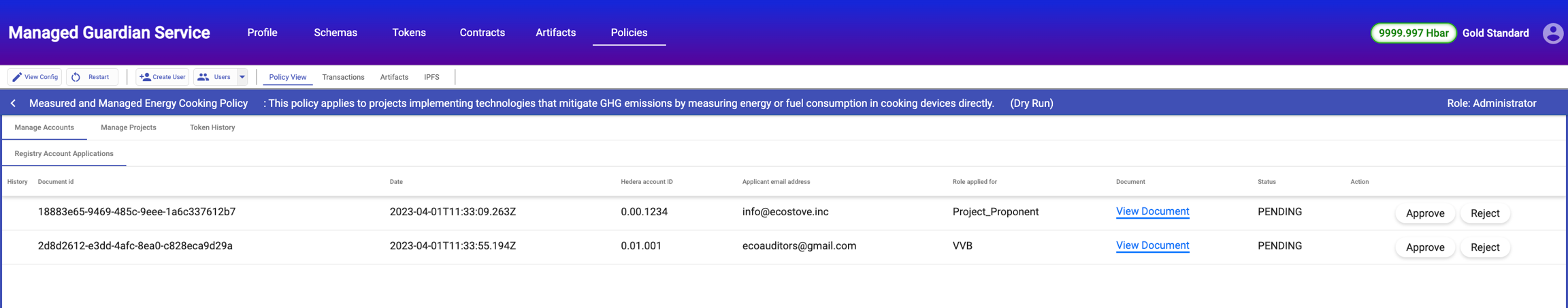1568x308 pixels.
Task: Select the Registry Account Applications tab
Action: click(x=64, y=154)
